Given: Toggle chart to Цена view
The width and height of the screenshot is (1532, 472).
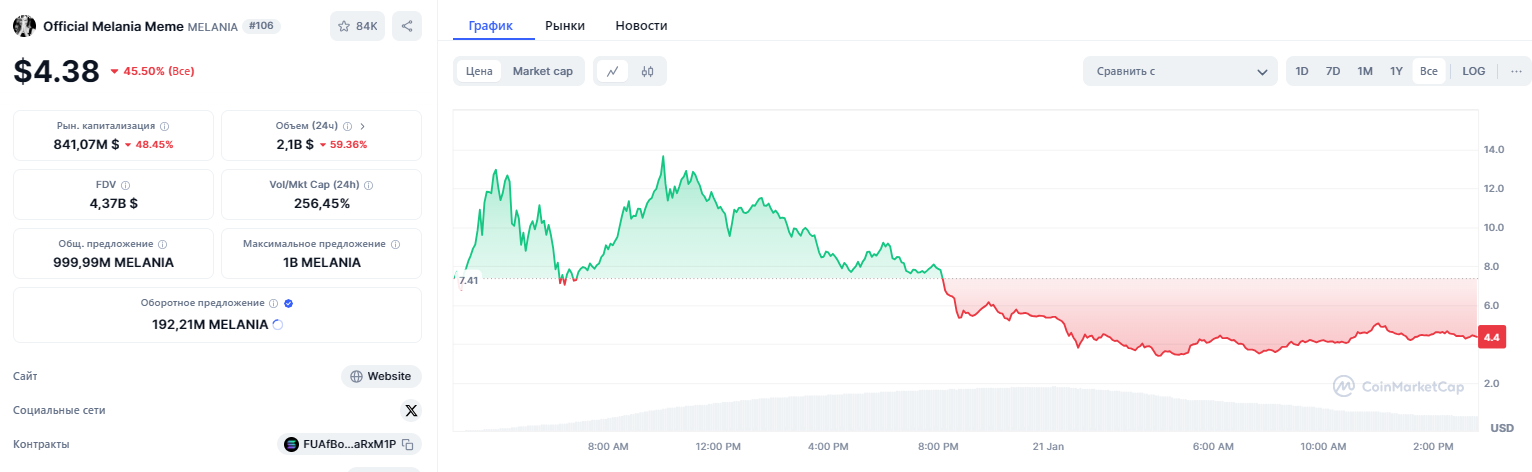Looking at the screenshot, I should click(x=479, y=71).
